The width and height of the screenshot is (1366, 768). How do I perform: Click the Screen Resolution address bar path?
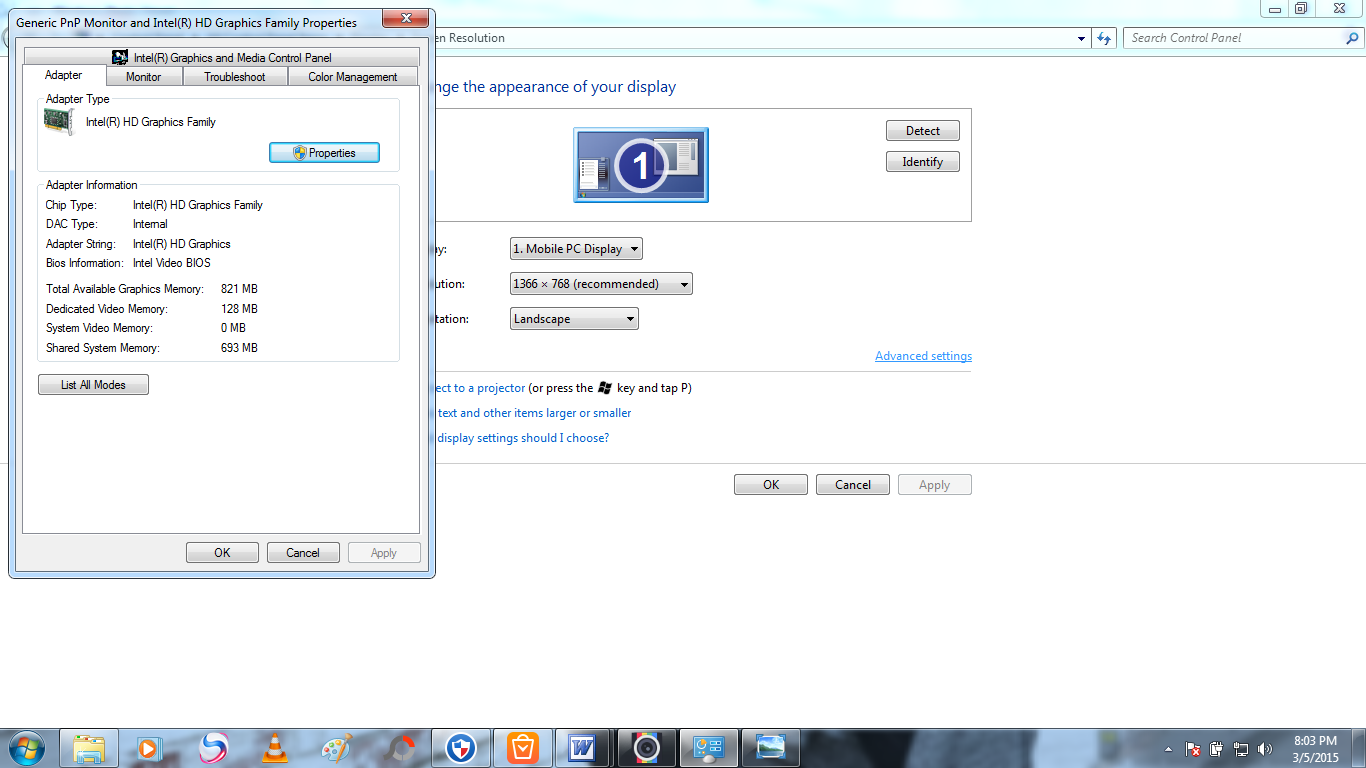(x=470, y=38)
